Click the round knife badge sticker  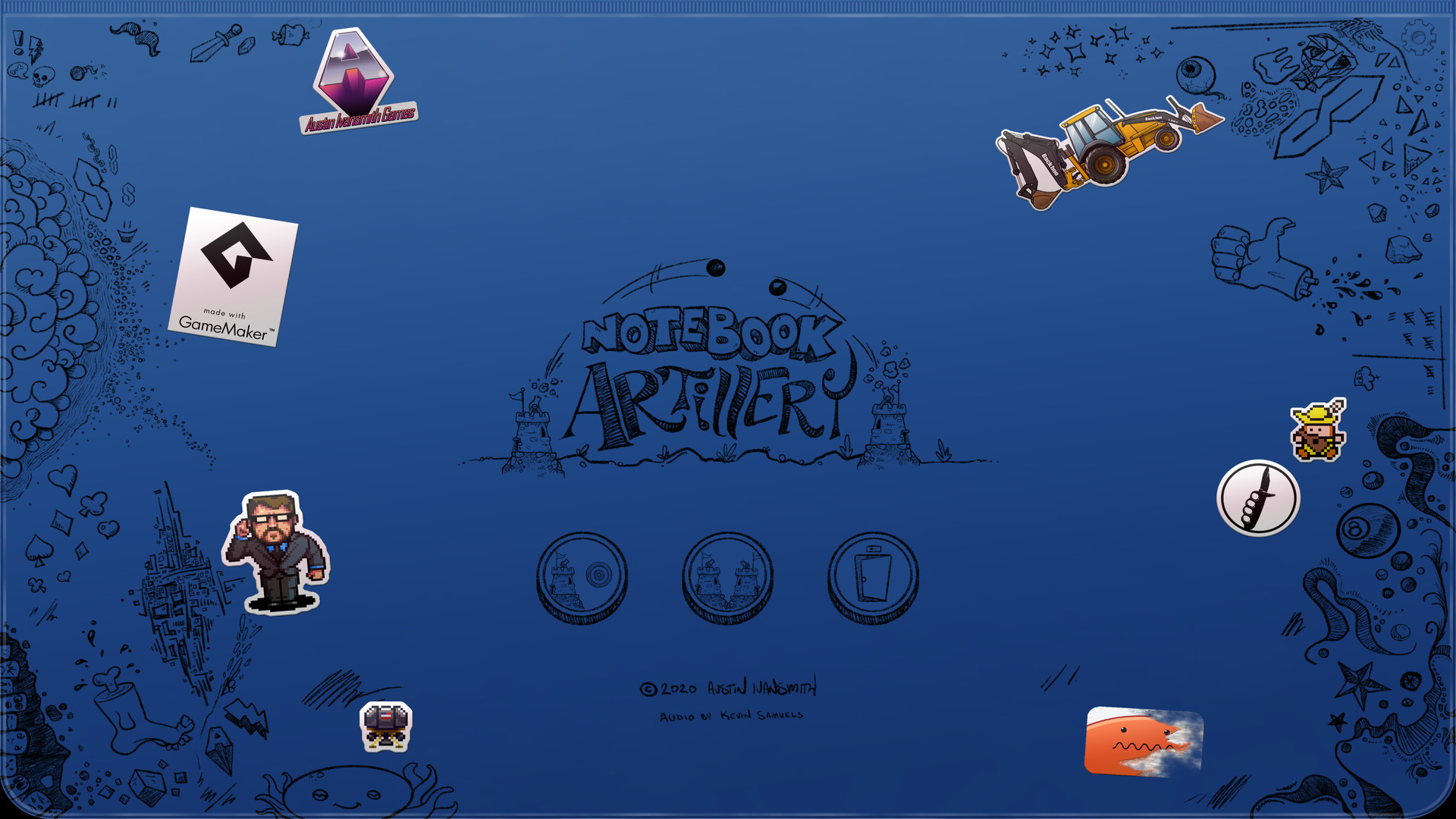[x=1258, y=498]
